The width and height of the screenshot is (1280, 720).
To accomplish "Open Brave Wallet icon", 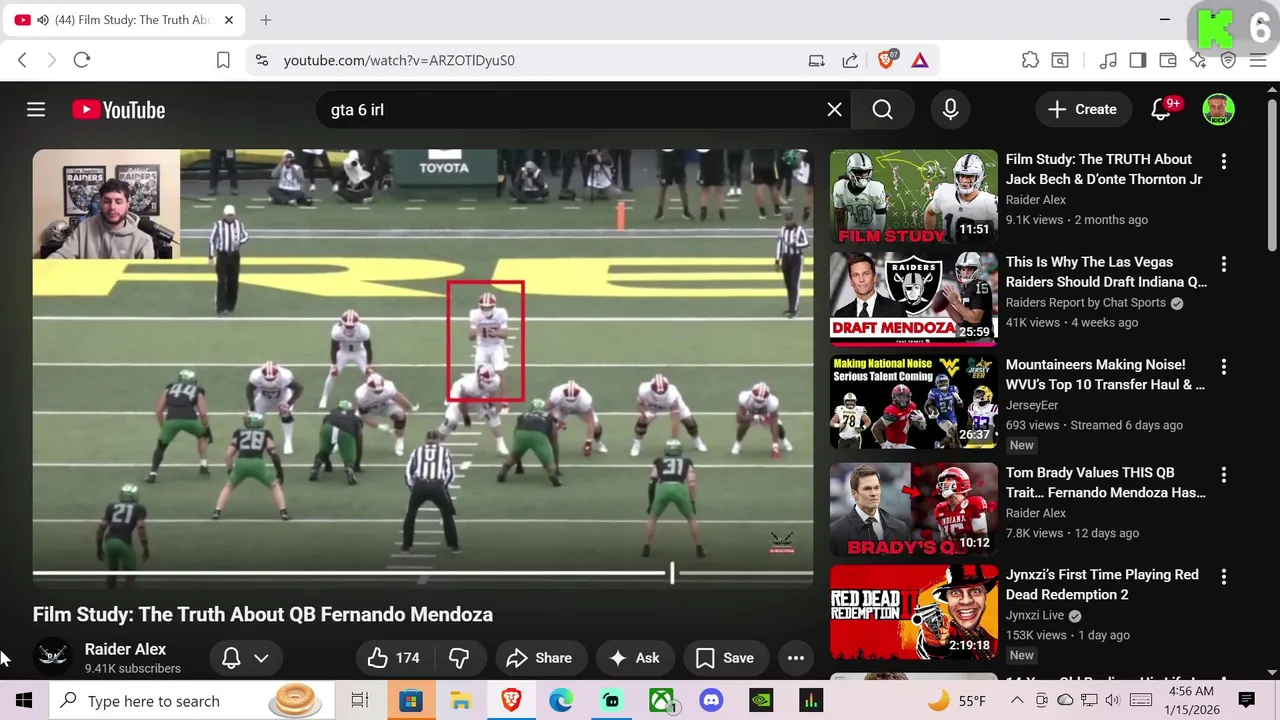I will (x=1168, y=60).
